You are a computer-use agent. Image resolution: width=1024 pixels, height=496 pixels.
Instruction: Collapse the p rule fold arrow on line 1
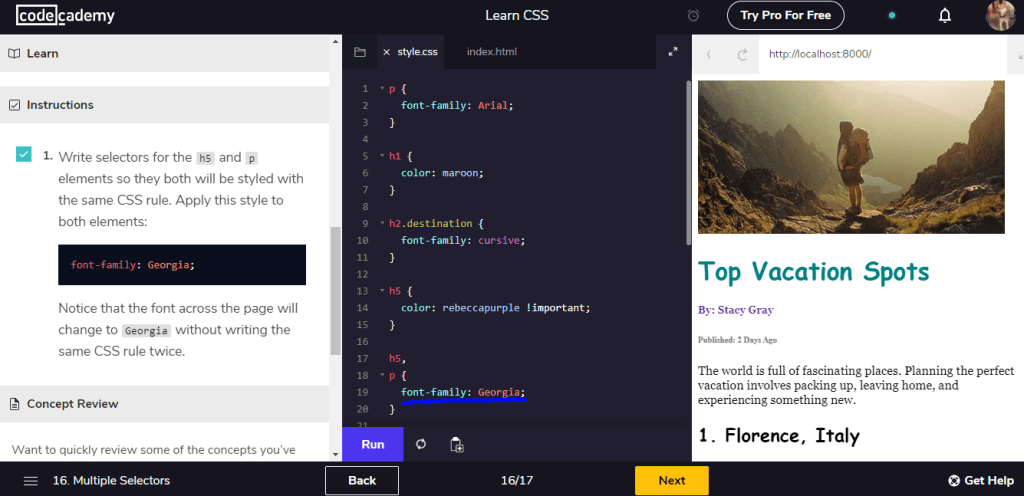point(381,89)
